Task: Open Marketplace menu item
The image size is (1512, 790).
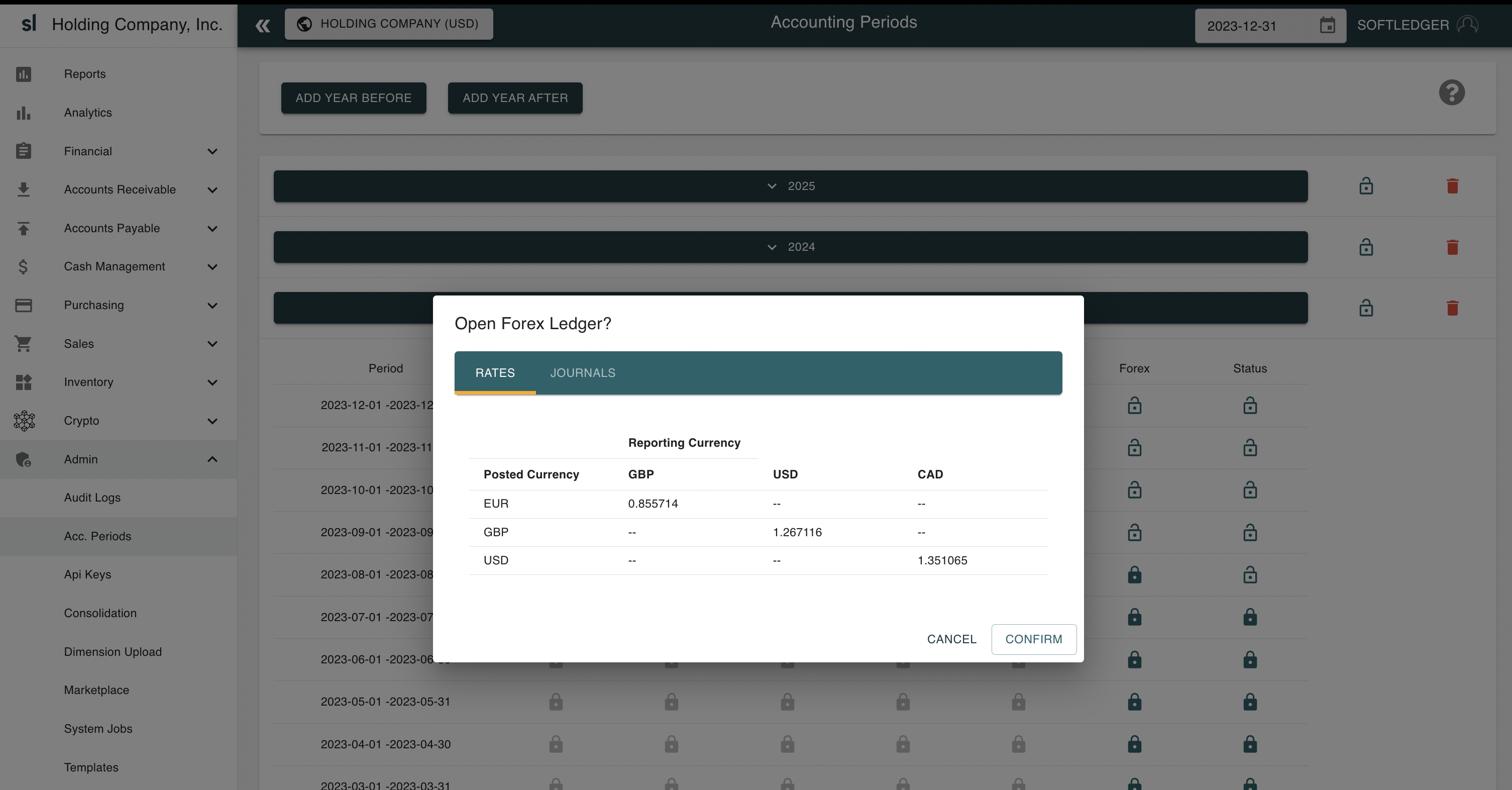Action: pyautogui.click(x=96, y=690)
